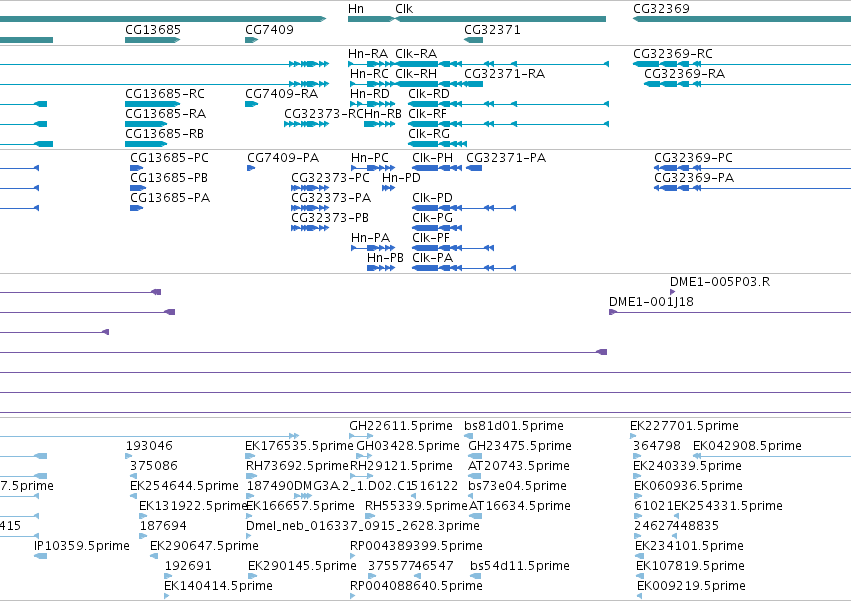This screenshot has height=601, width=851.
Task: Select transcript Hn-RD
Action: (373, 104)
